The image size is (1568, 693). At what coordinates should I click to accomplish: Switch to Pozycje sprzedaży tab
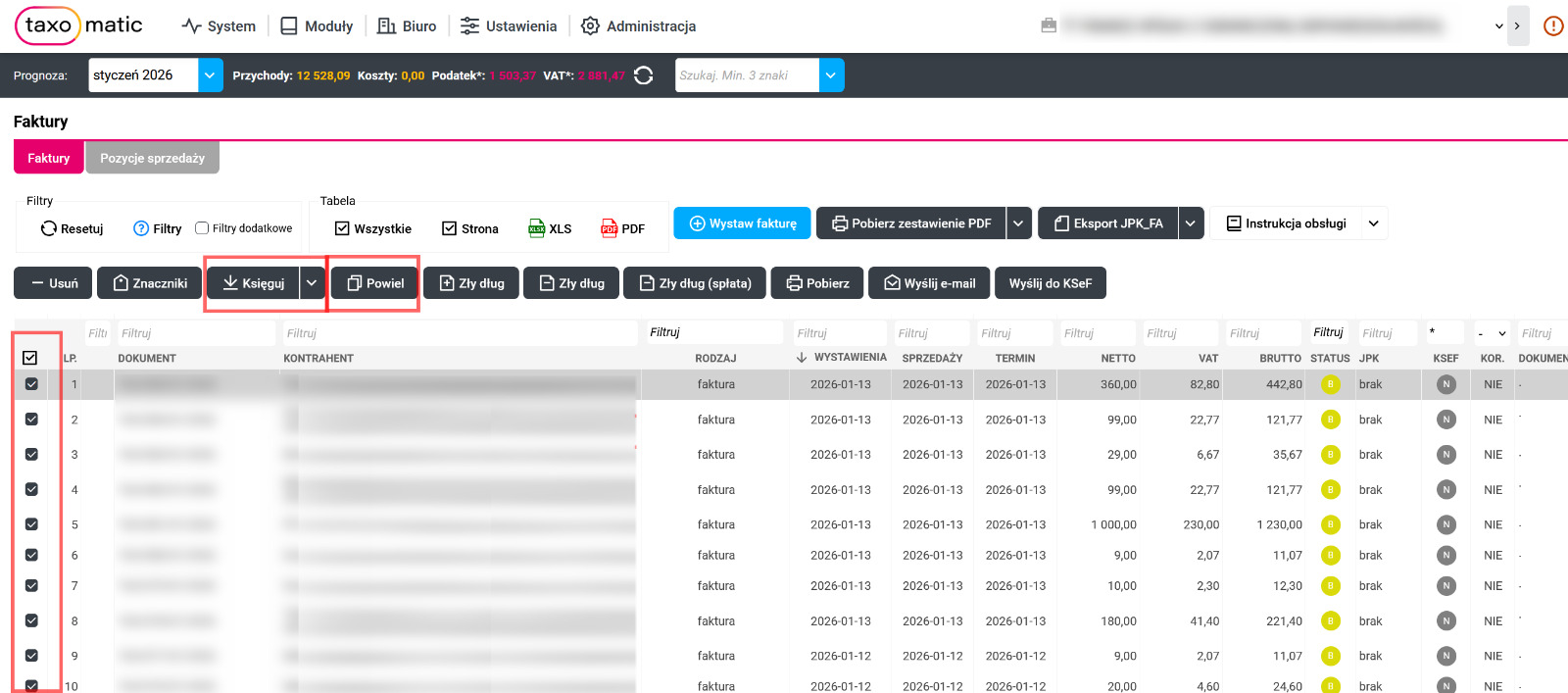pyautogui.click(x=152, y=158)
